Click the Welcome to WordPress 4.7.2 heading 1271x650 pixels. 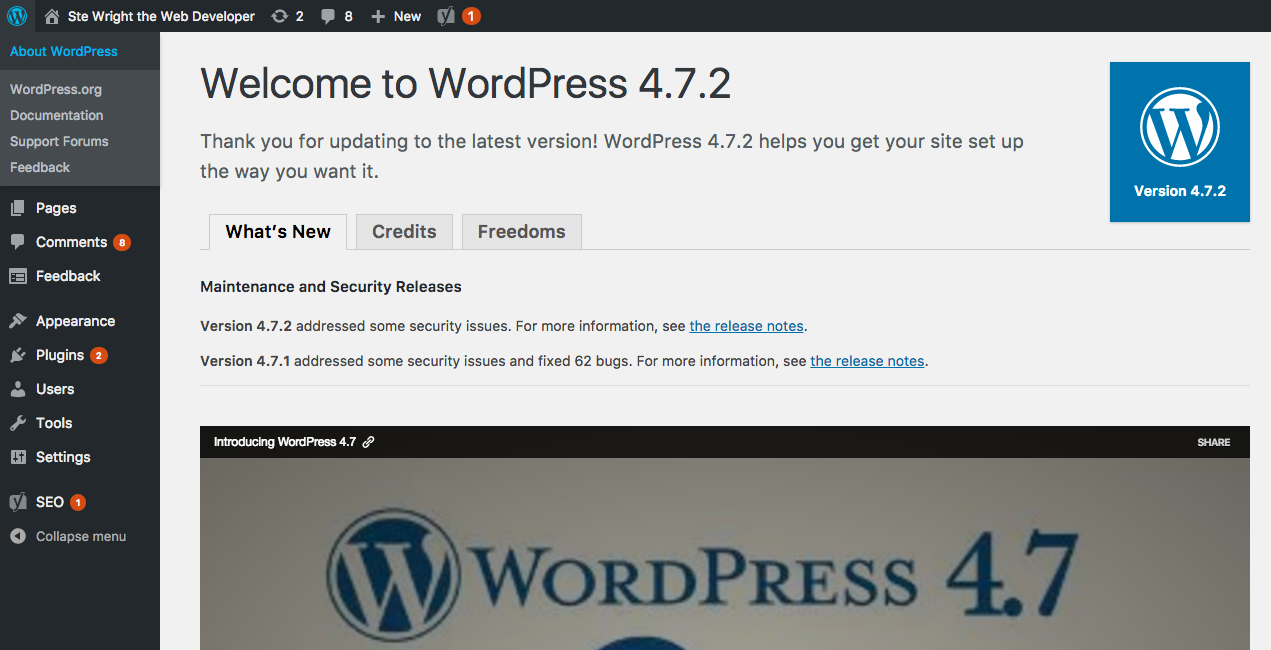point(466,84)
